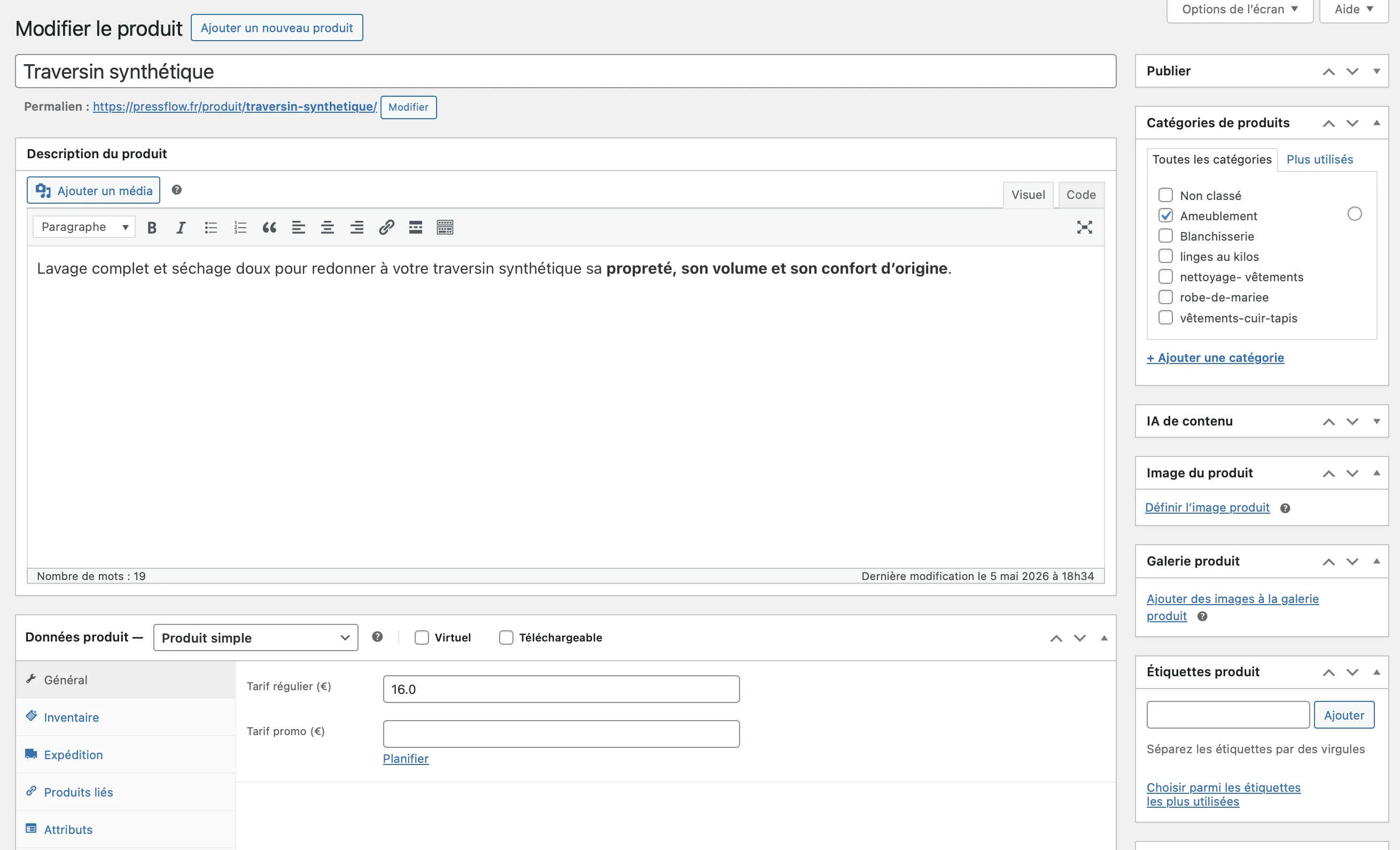Image resolution: width=1400 pixels, height=850 pixels.
Task: Open help tooltip for Galerie produit
Action: click(x=1202, y=616)
